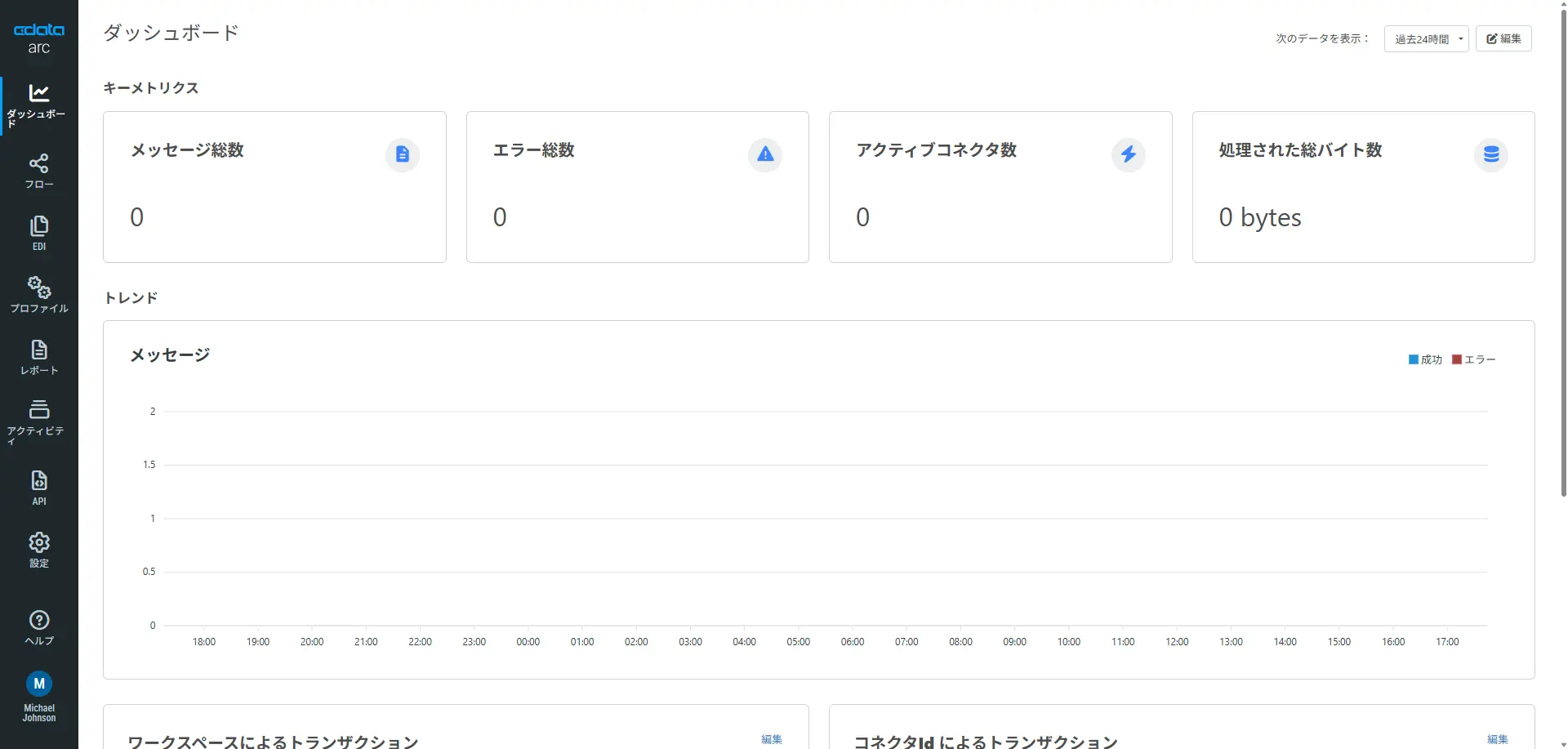Click the 1.5 value on chart y-axis

[149, 465]
